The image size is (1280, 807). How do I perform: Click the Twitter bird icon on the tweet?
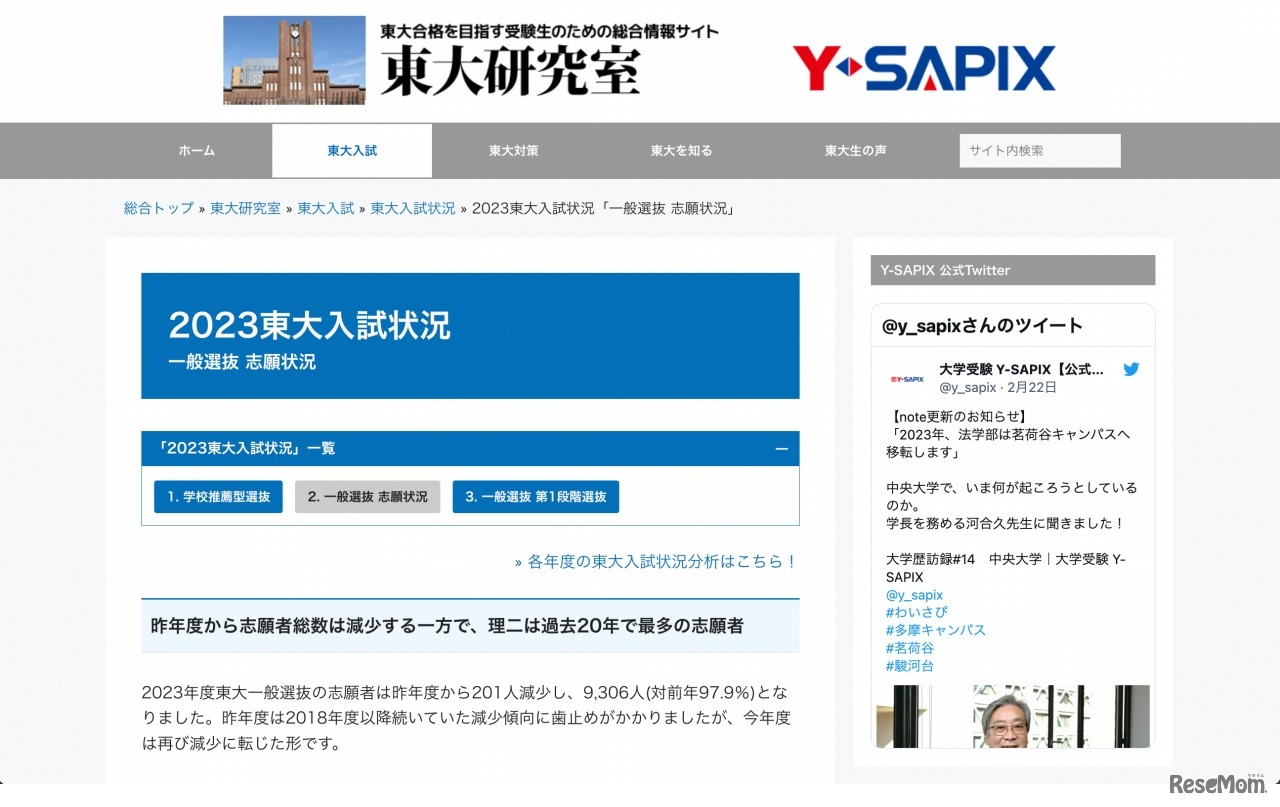[1131, 368]
